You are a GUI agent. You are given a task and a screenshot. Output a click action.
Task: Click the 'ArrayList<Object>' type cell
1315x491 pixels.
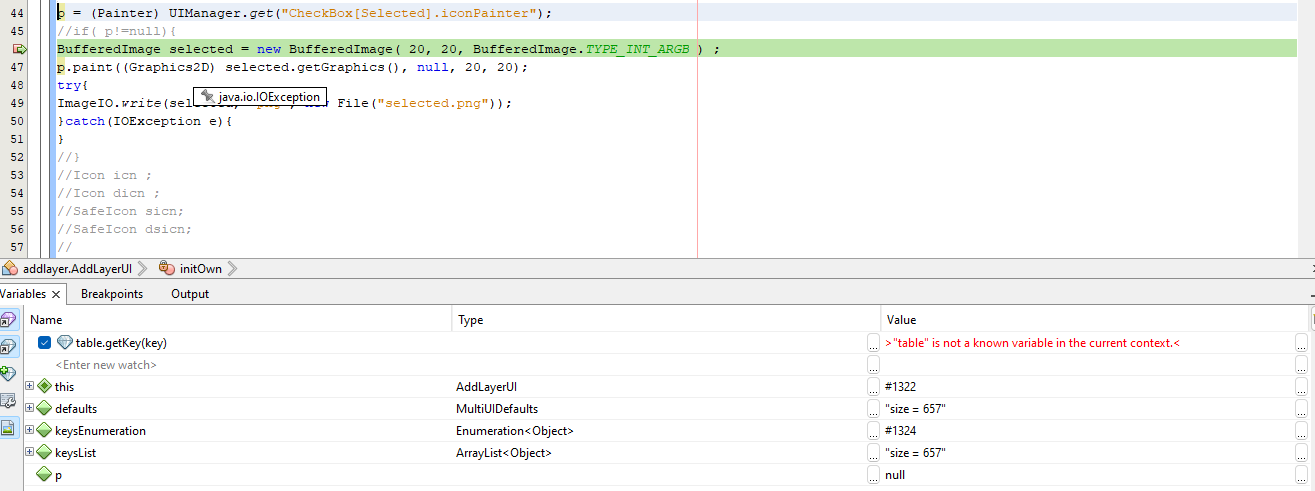504,453
